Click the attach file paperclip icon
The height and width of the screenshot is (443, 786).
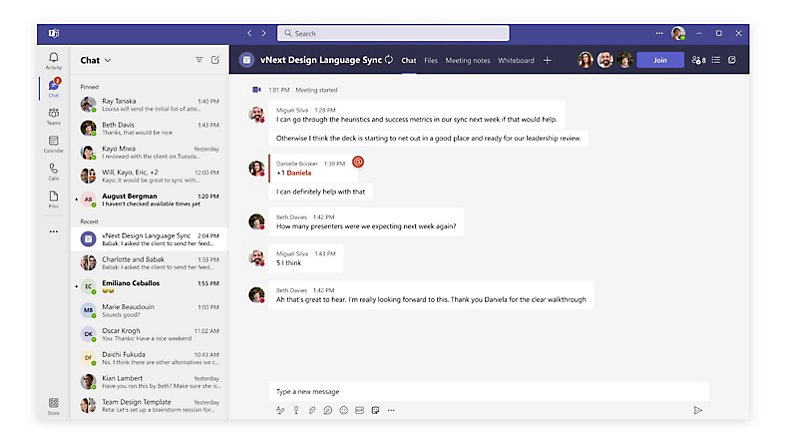coord(312,410)
